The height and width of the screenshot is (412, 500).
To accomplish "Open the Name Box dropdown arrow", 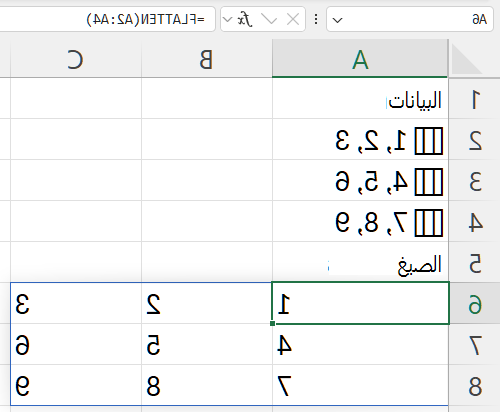I will (x=337, y=20).
